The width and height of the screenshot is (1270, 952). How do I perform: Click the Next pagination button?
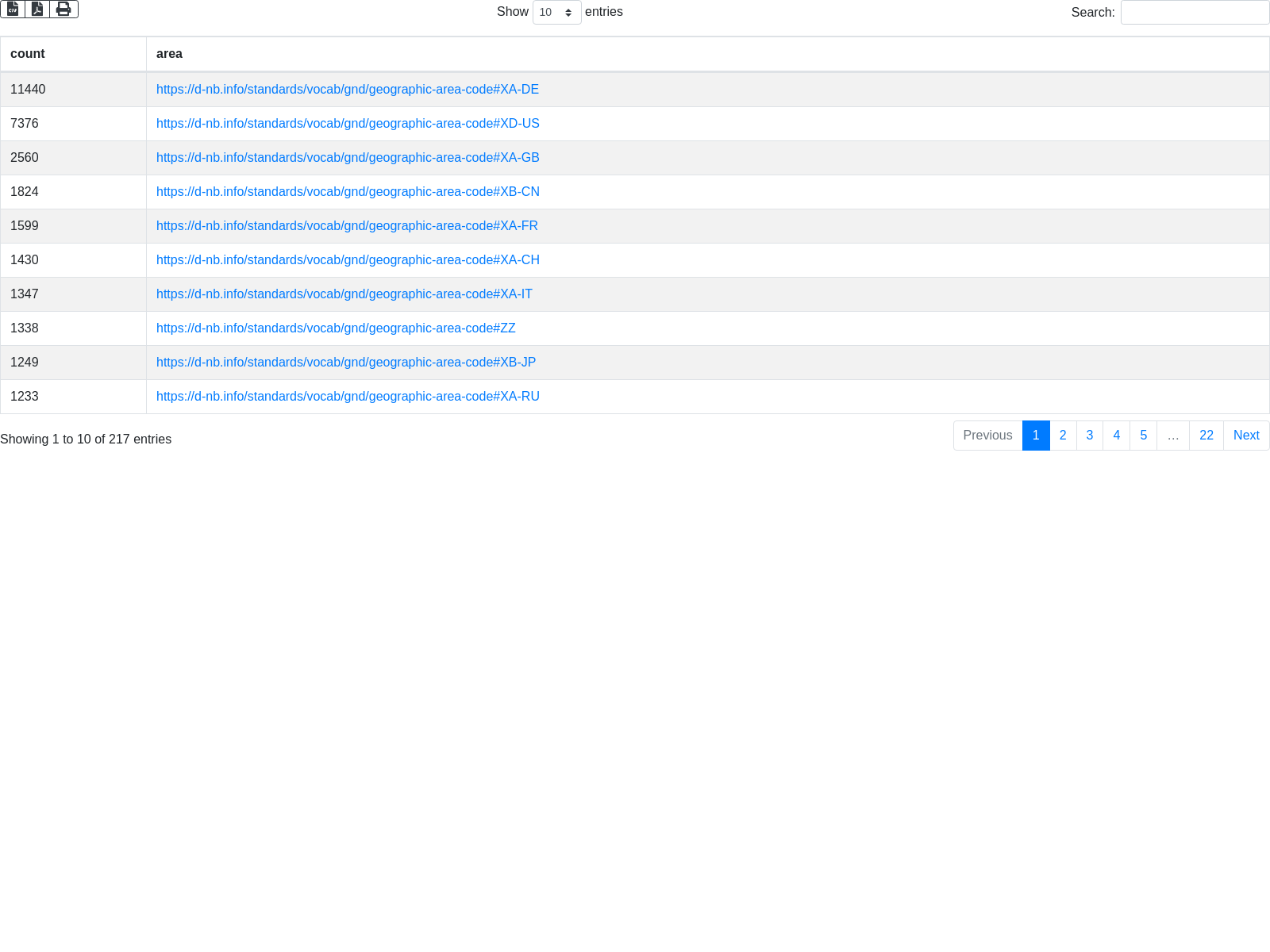(x=1245, y=436)
